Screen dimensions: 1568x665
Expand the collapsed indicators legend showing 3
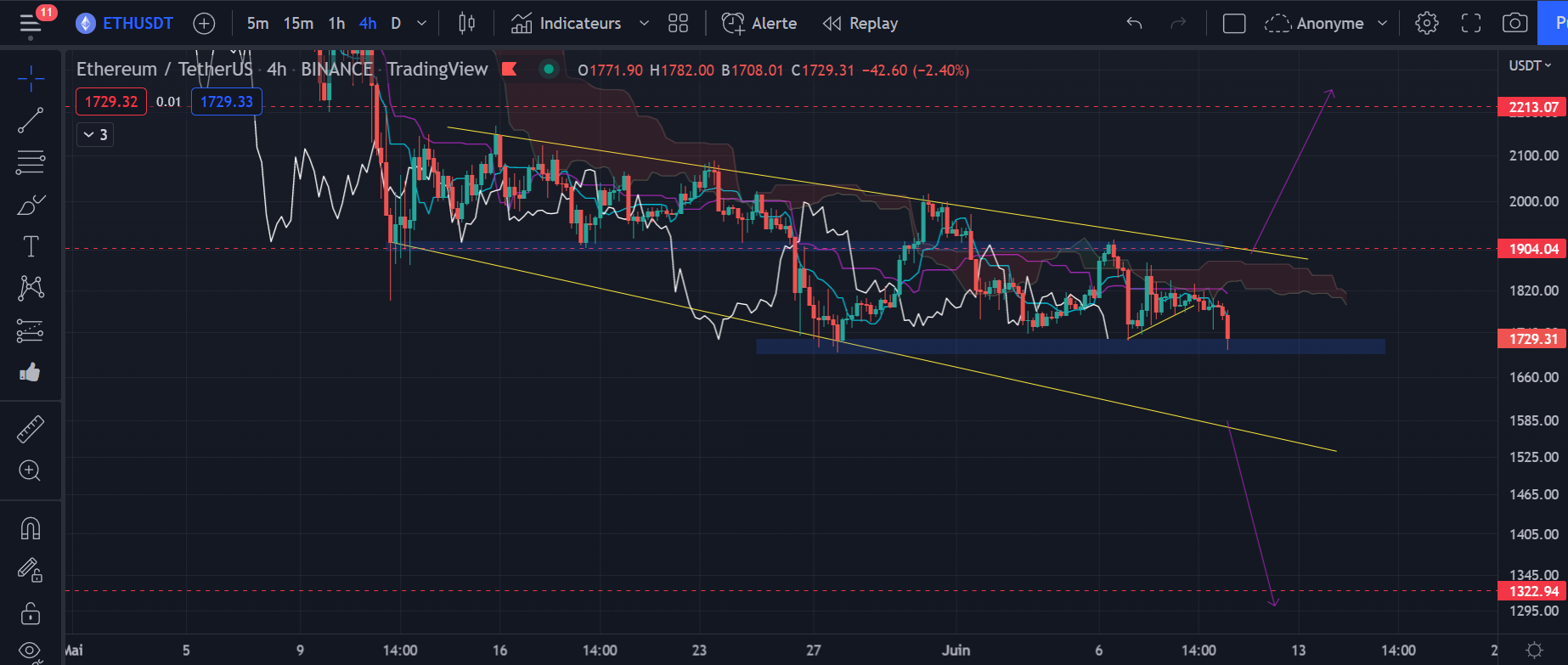[95, 134]
